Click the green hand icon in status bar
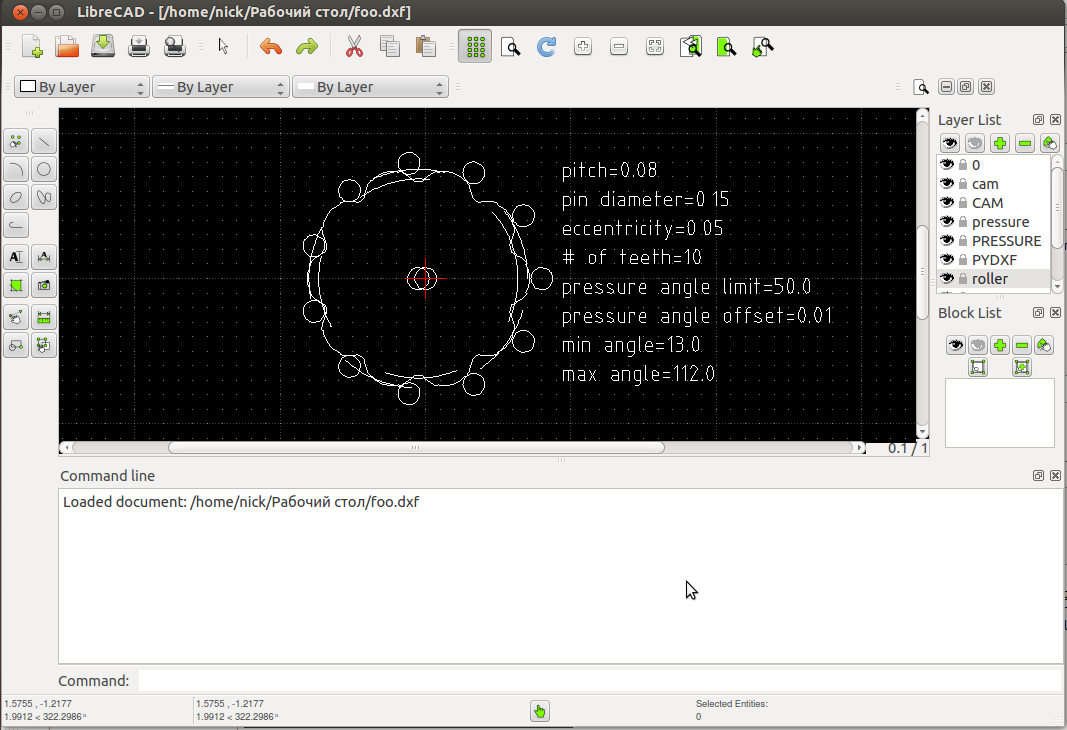 click(x=540, y=712)
